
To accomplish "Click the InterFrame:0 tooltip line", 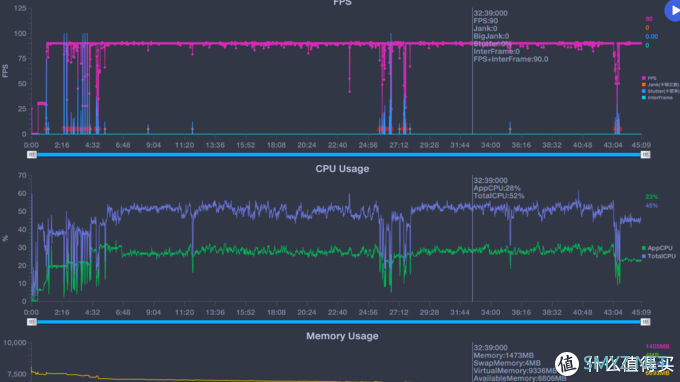I will (497, 52).
